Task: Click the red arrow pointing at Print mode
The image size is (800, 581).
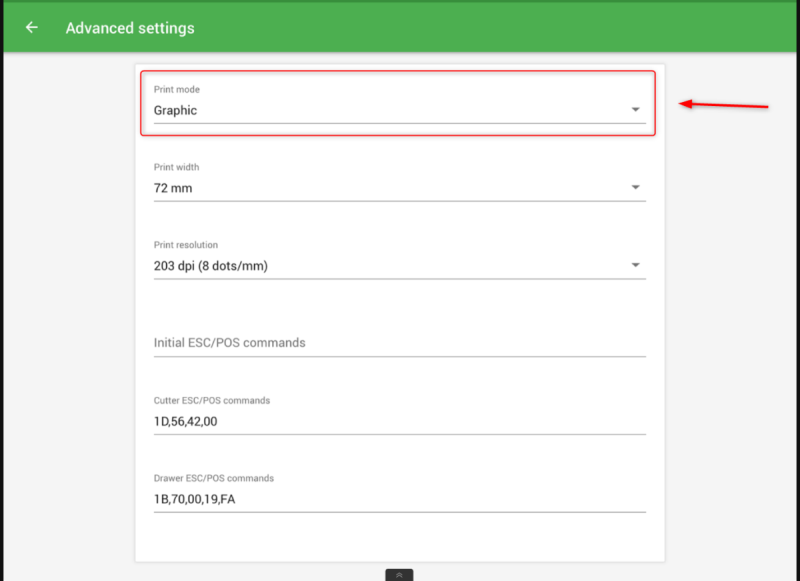Action: tap(723, 104)
